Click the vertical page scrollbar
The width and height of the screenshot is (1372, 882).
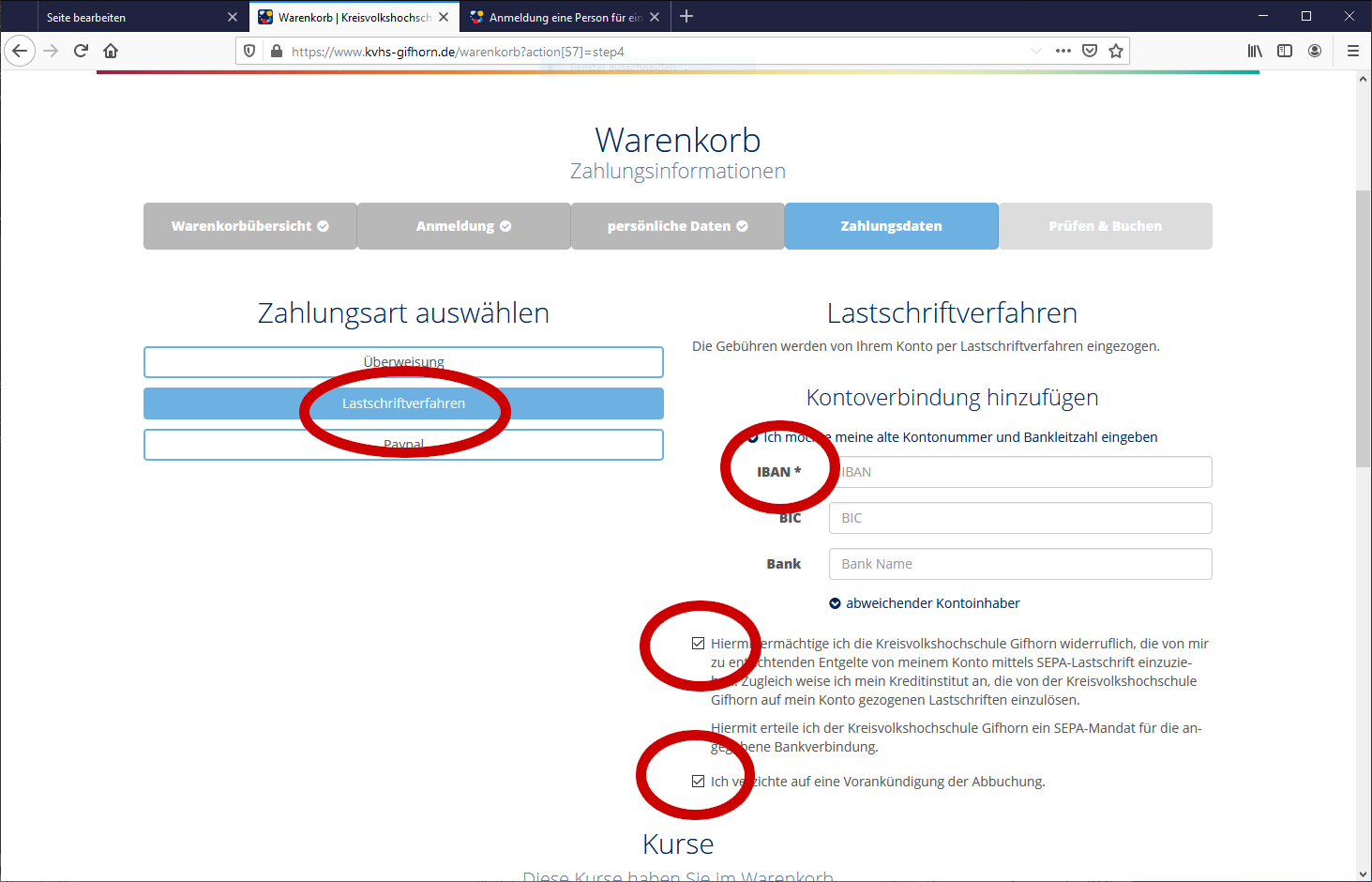click(x=1363, y=328)
